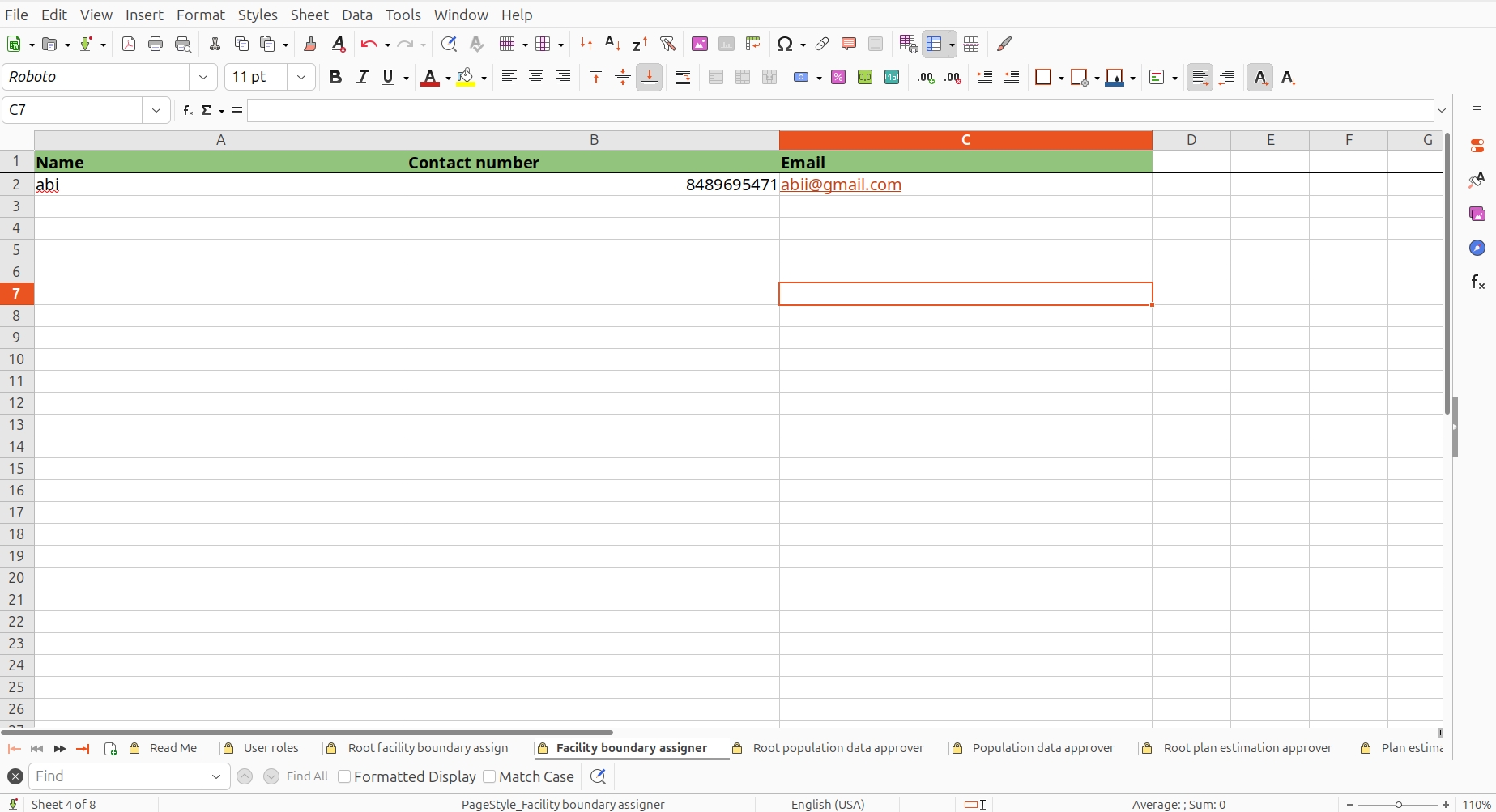Image resolution: width=1496 pixels, height=812 pixels.
Task: Open the Data menu
Action: tap(357, 15)
